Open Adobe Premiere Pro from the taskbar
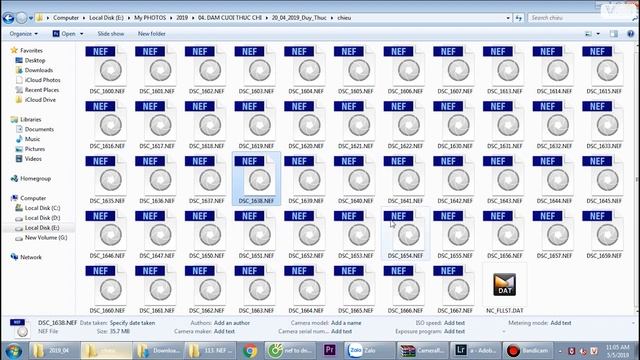Image resolution: width=640 pixels, height=360 pixels. pos(330,351)
